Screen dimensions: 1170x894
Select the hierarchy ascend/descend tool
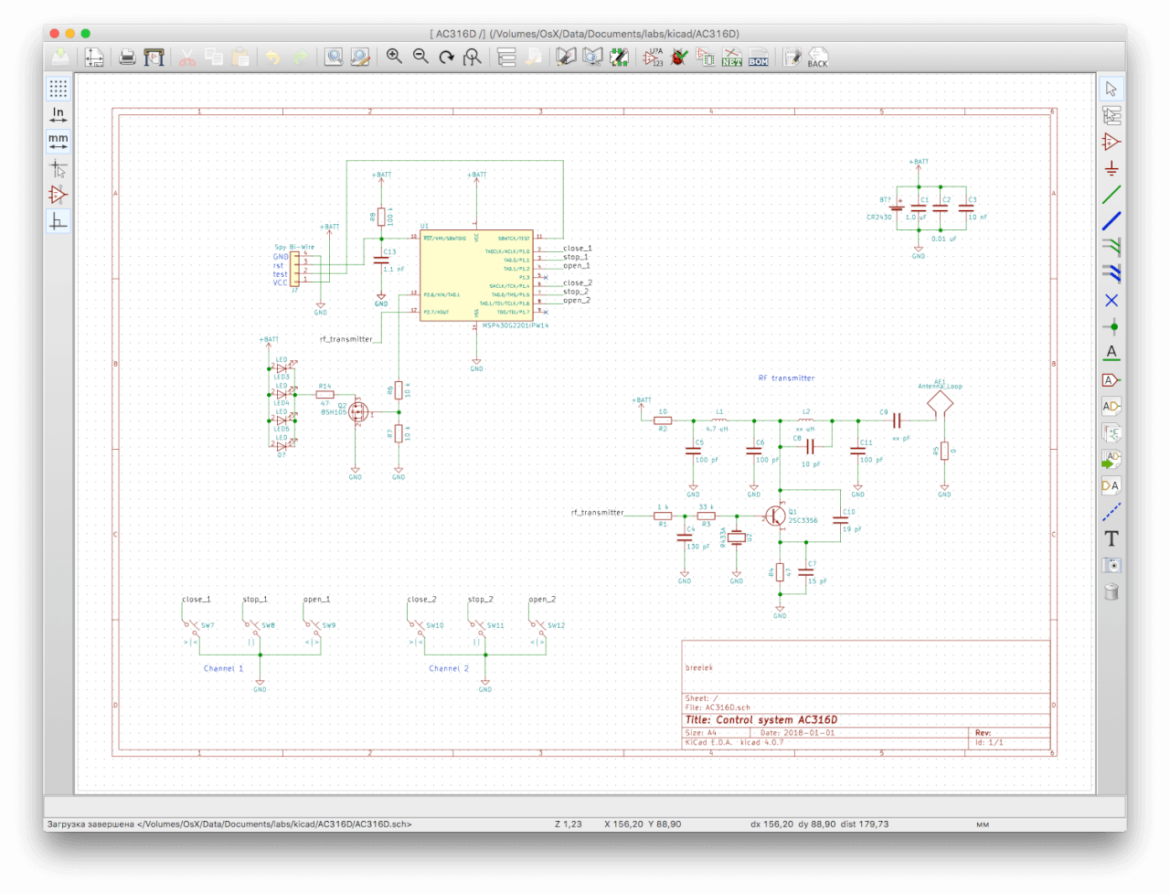pyautogui.click(x=1111, y=116)
